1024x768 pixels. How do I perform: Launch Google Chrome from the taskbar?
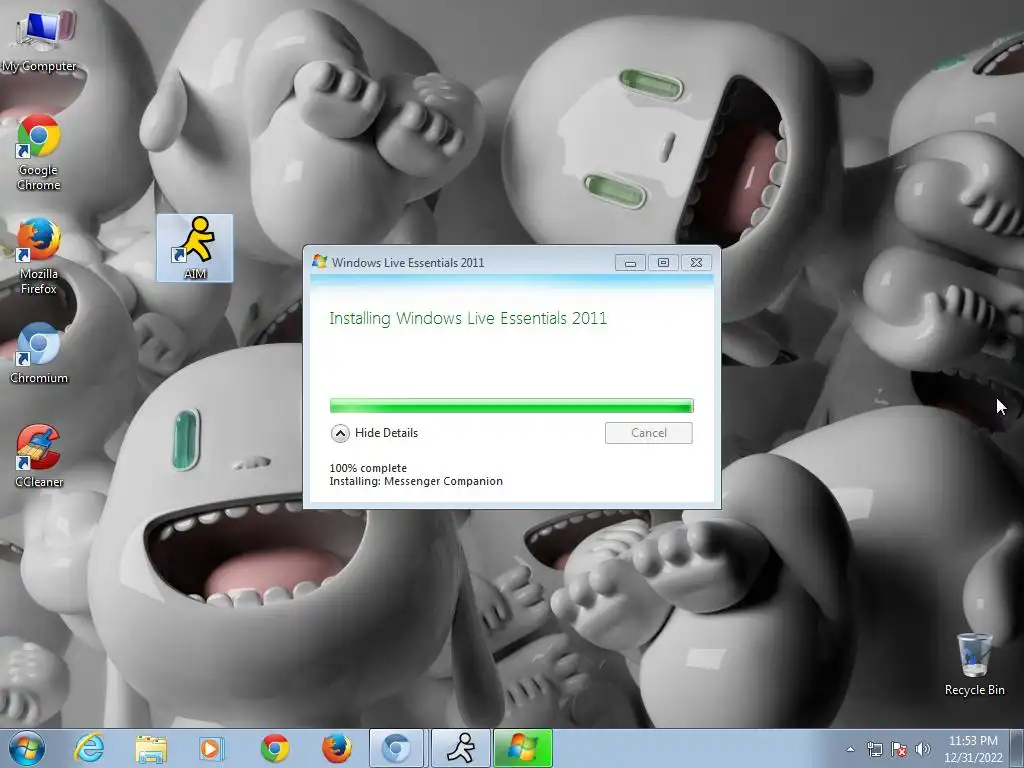click(x=274, y=748)
